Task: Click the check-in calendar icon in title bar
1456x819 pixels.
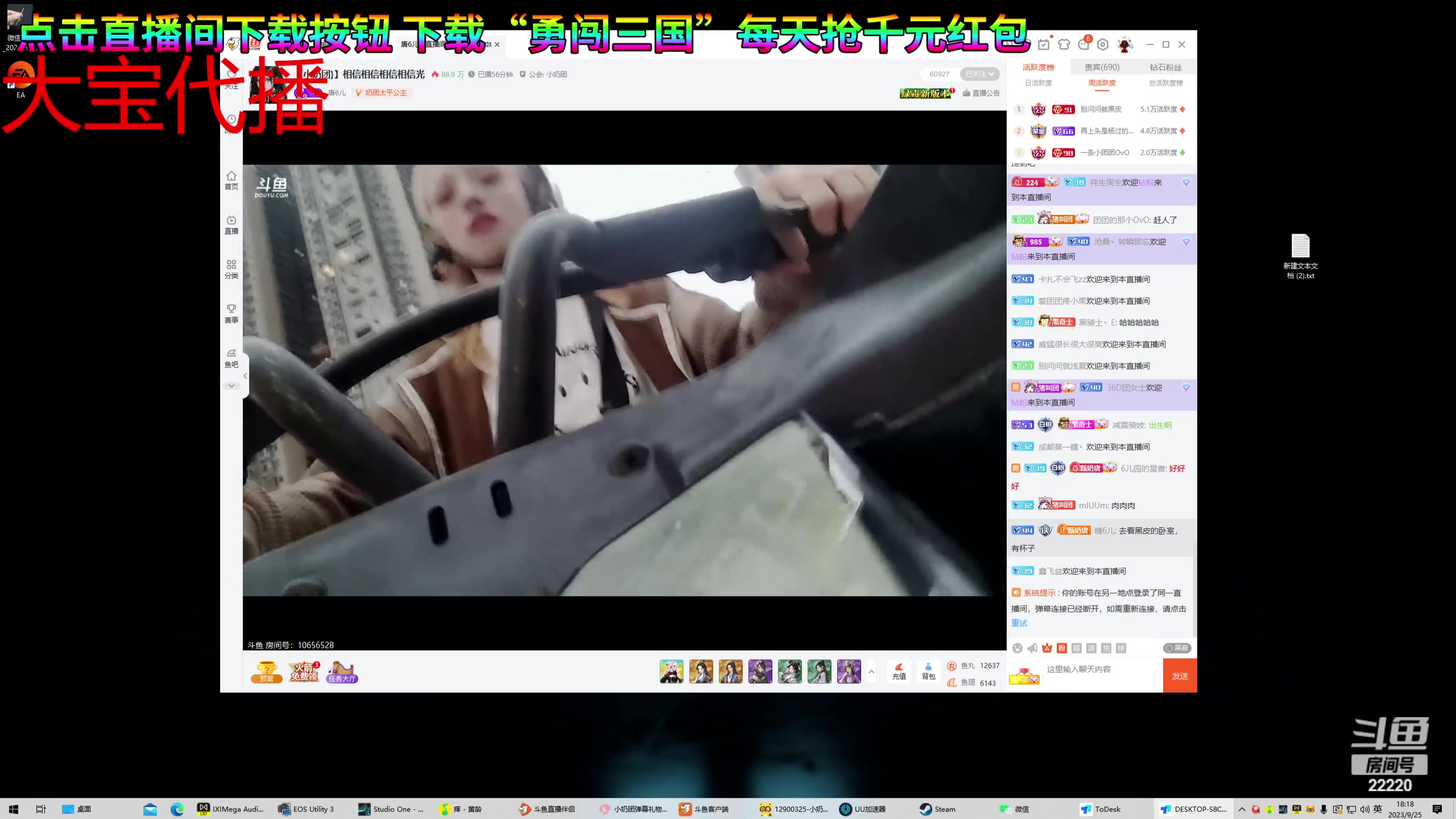Action: point(1044,44)
